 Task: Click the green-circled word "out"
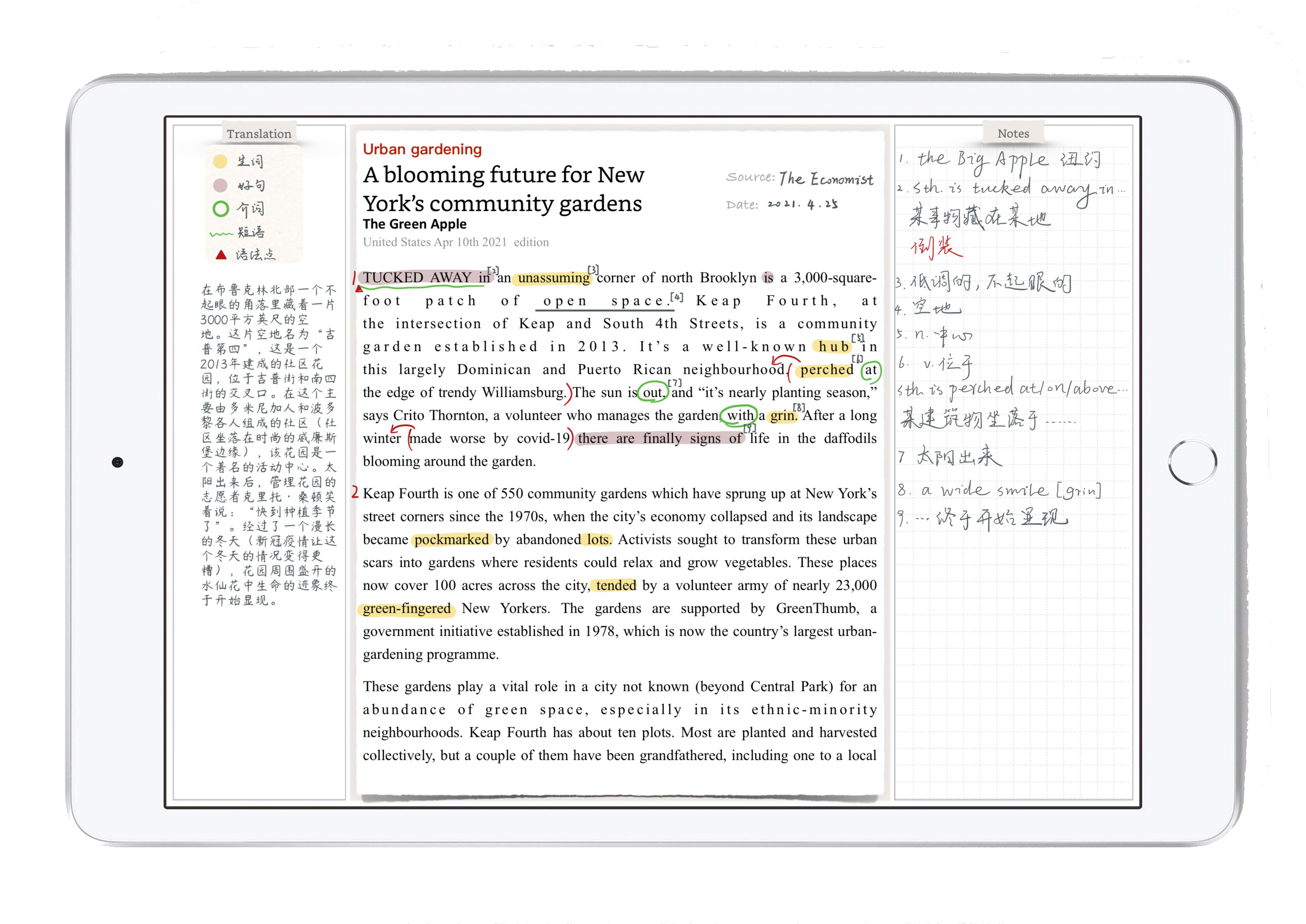[653, 393]
